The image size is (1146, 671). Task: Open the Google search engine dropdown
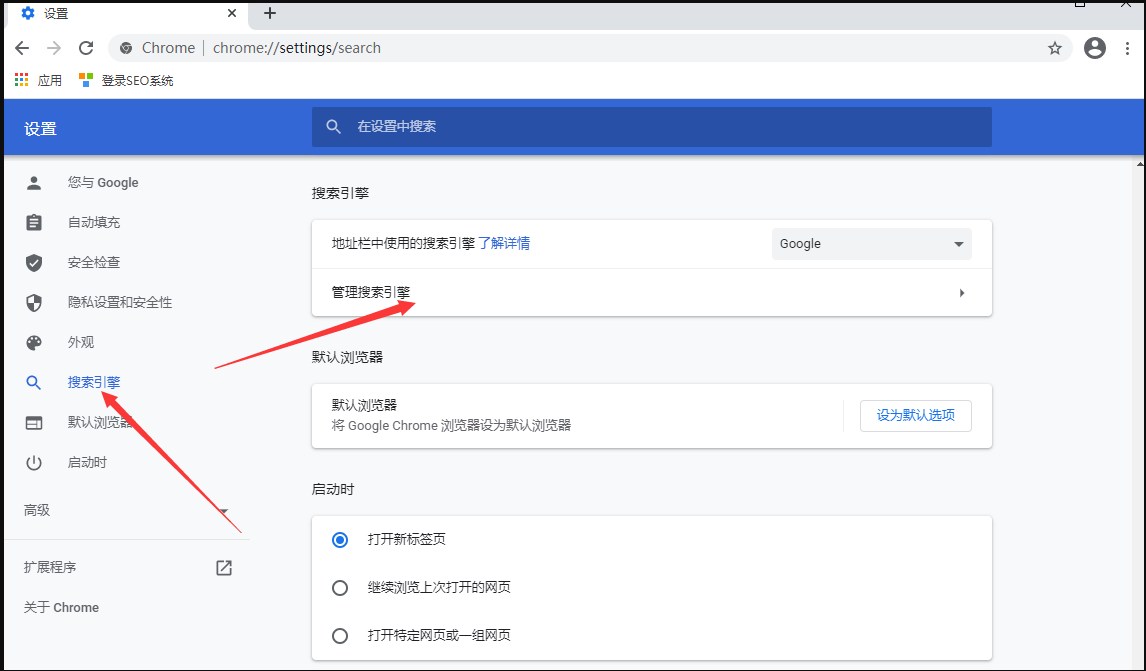pos(871,244)
